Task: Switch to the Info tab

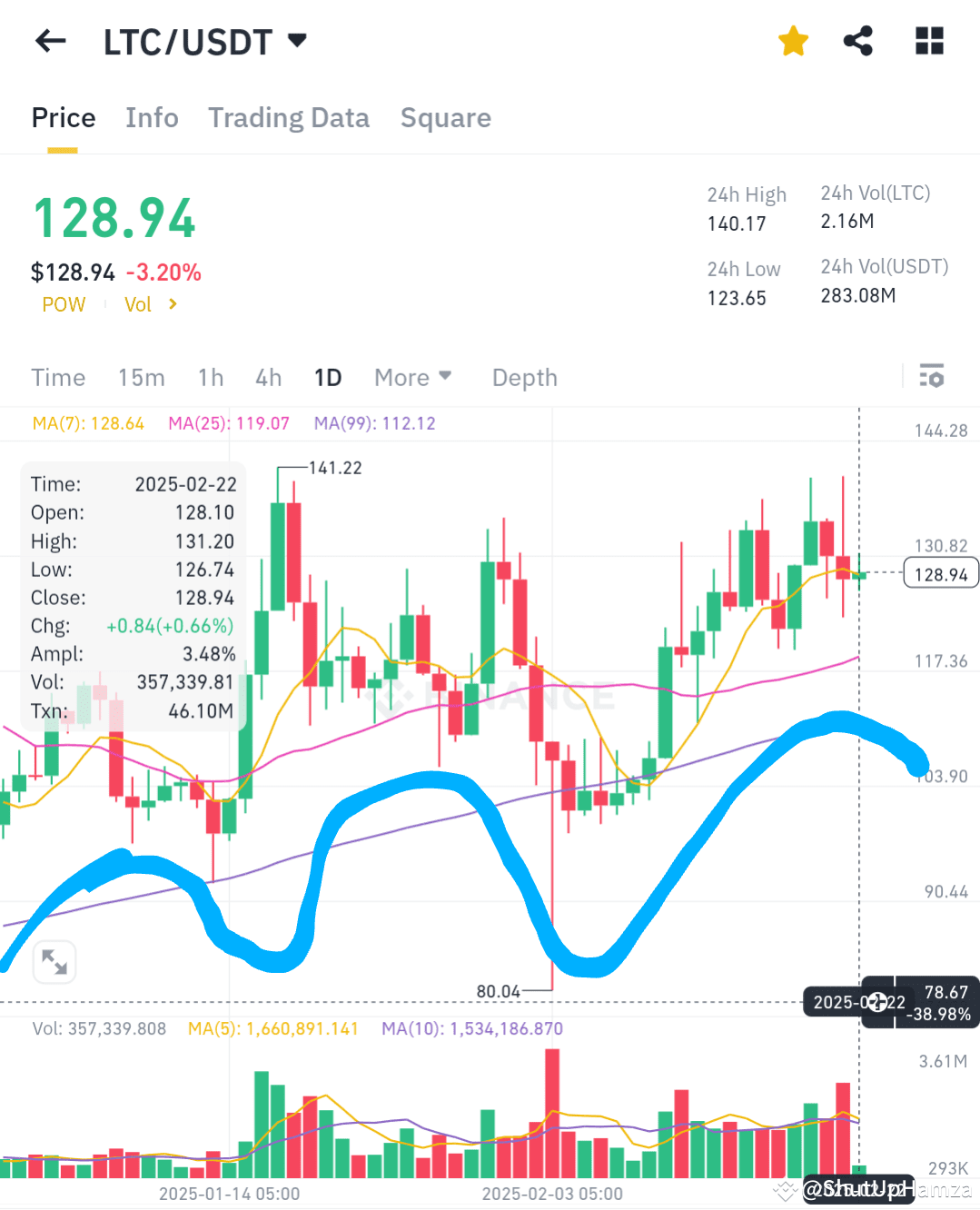Action: (152, 118)
